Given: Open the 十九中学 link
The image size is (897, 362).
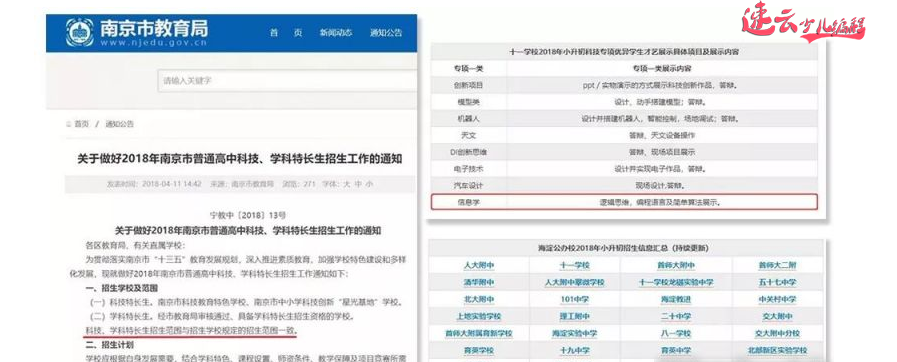Looking at the screenshot, I should coord(574,350).
